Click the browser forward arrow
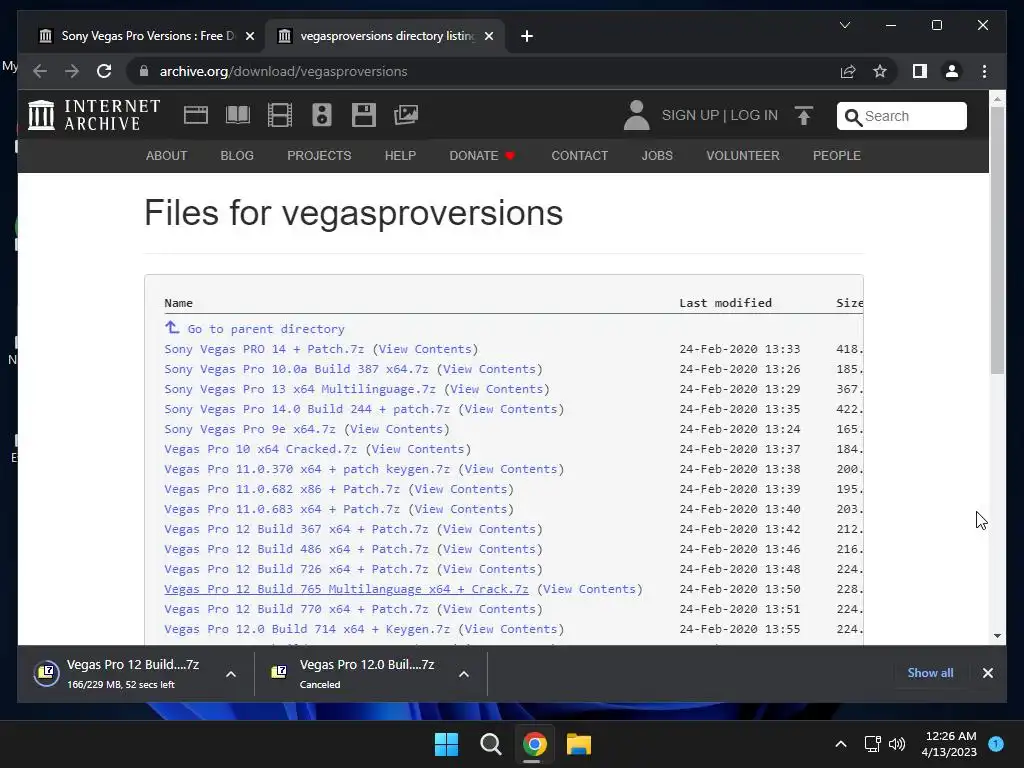The width and height of the screenshot is (1024, 768). pos(72,71)
